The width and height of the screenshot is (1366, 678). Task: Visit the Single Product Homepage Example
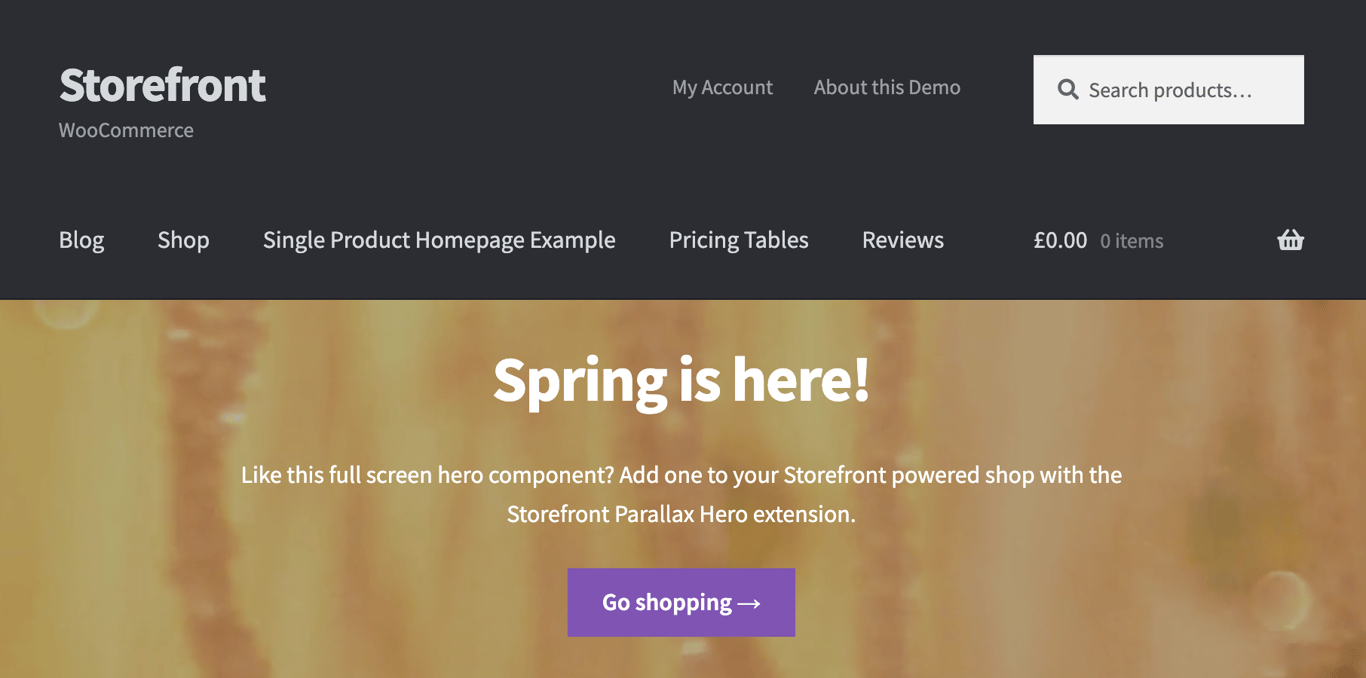[438, 240]
